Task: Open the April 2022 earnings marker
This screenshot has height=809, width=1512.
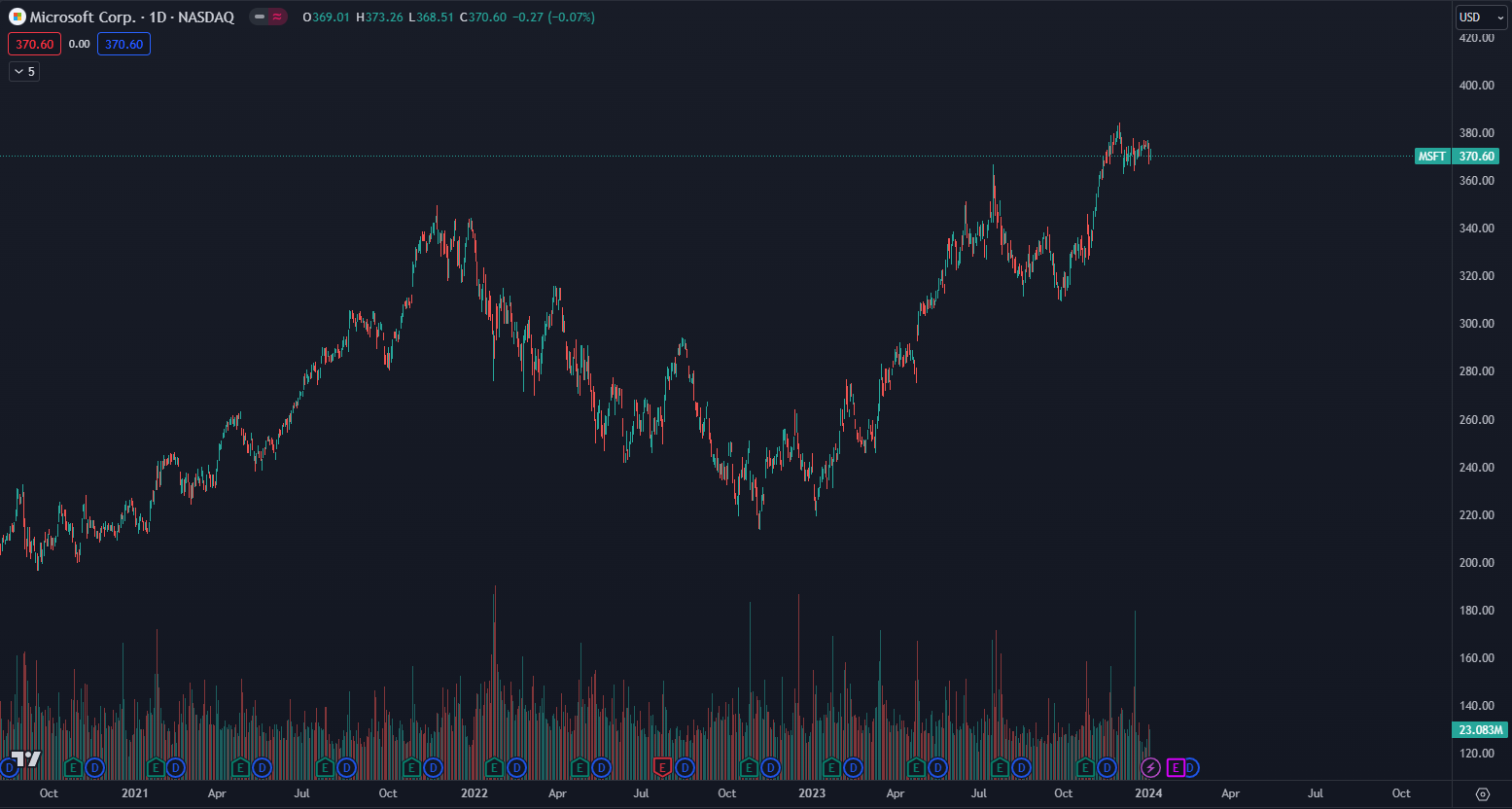Action: tap(580, 767)
